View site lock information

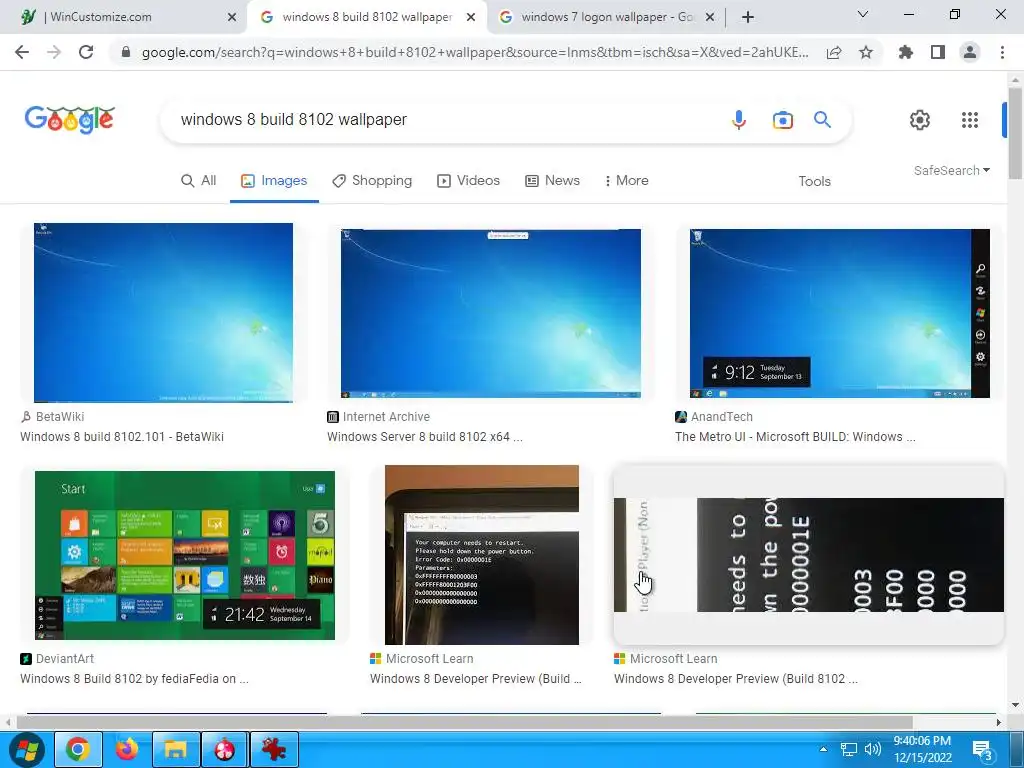(x=126, y=52)
